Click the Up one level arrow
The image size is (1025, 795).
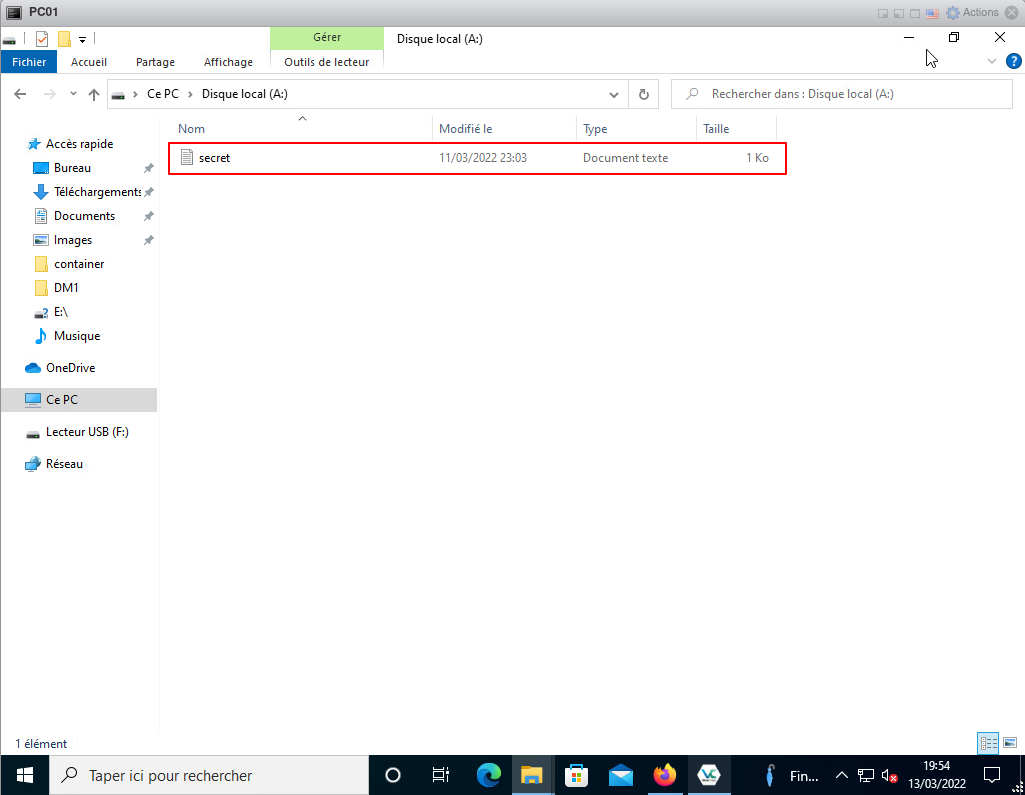tap(94, 94)
